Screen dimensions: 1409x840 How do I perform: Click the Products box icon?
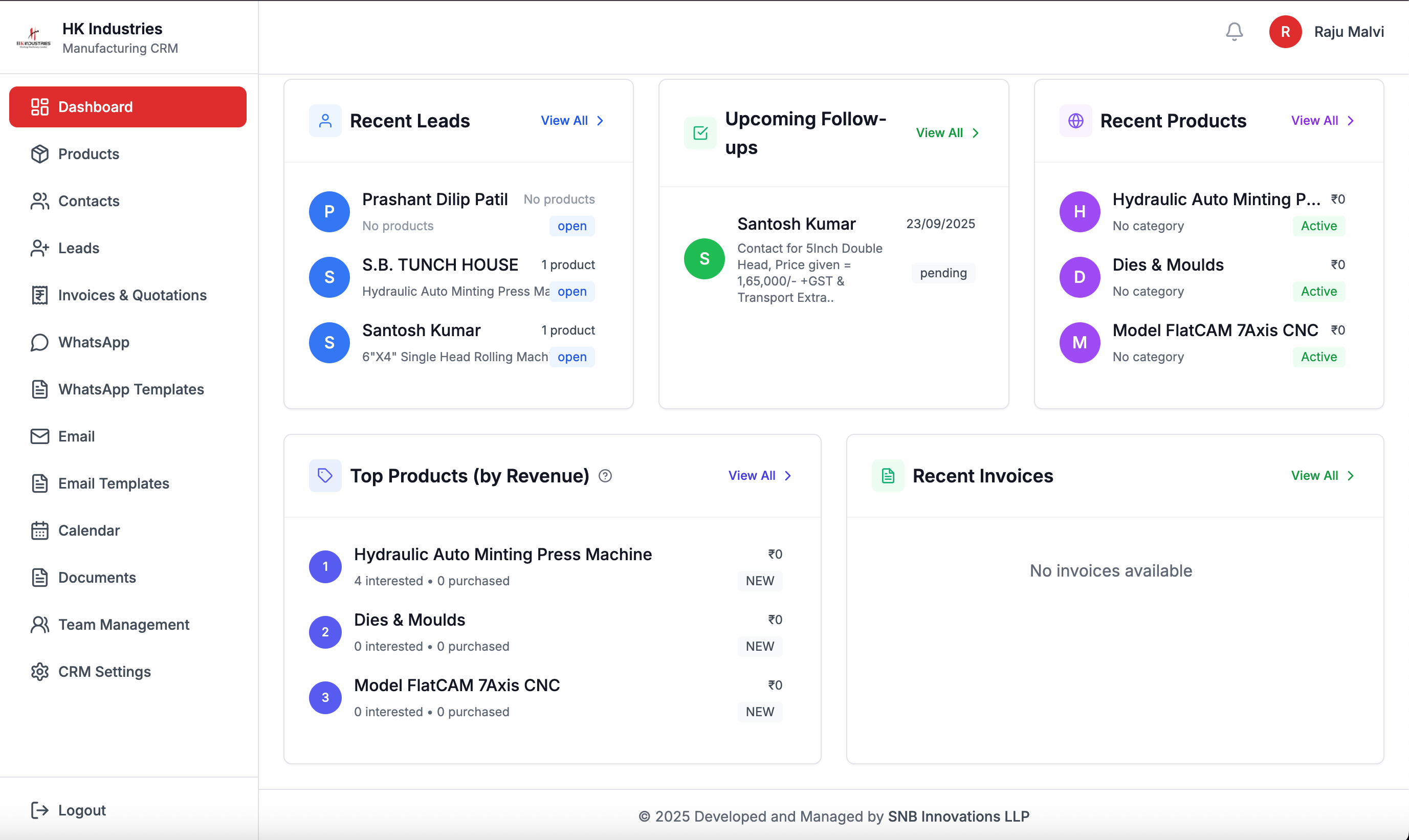click(39, 154)
